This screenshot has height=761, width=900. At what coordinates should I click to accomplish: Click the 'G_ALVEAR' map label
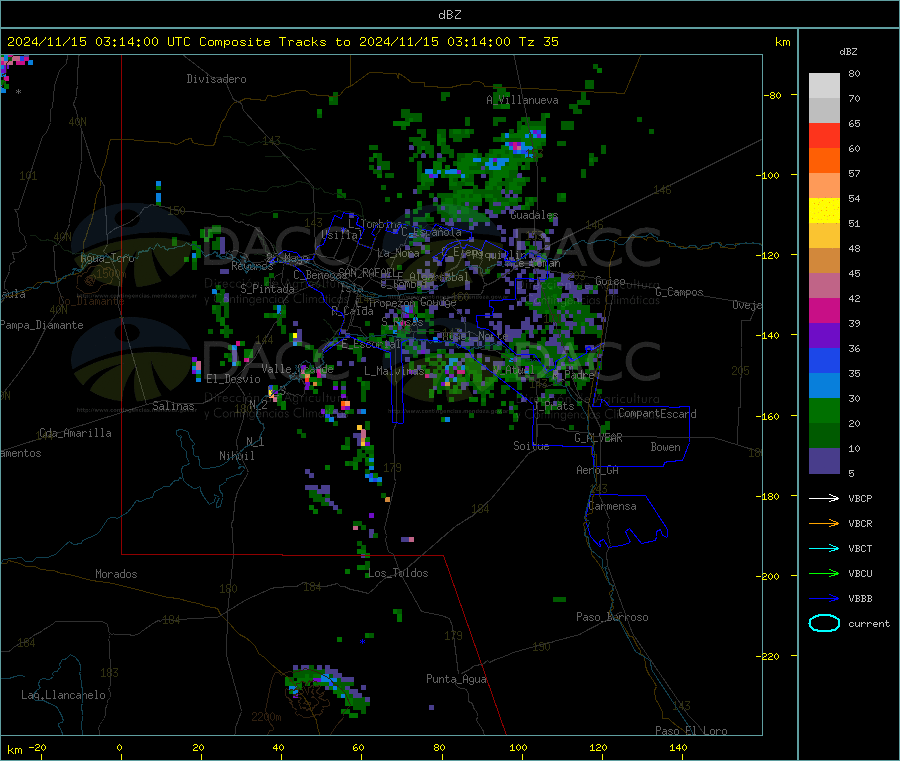pos(598,438)
